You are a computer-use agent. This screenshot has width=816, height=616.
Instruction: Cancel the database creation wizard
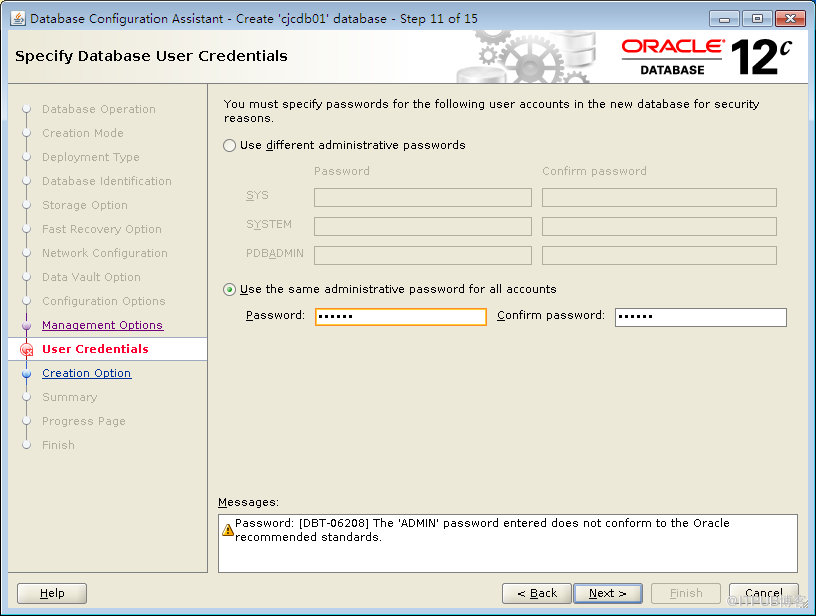763,594
